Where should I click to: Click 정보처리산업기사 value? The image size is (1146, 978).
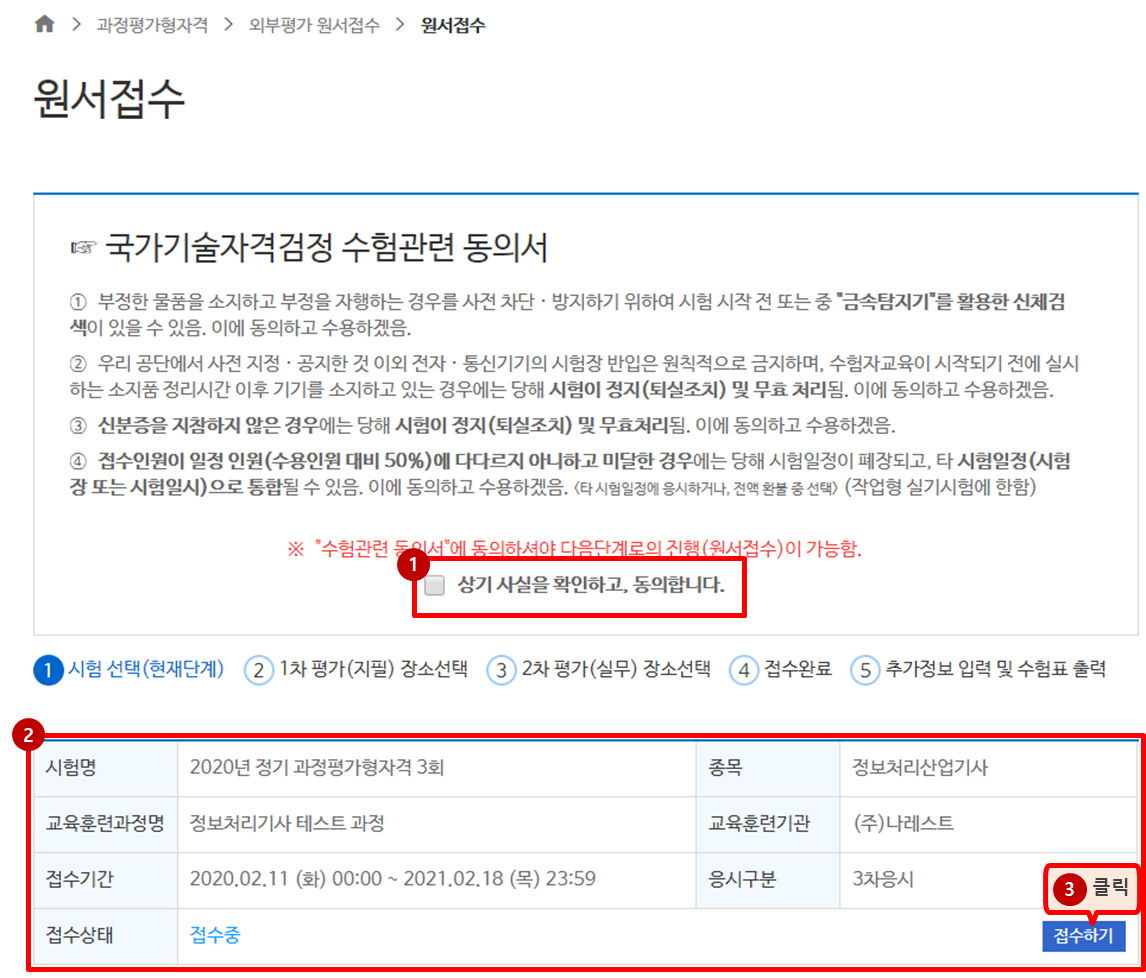tap(920, 767)
